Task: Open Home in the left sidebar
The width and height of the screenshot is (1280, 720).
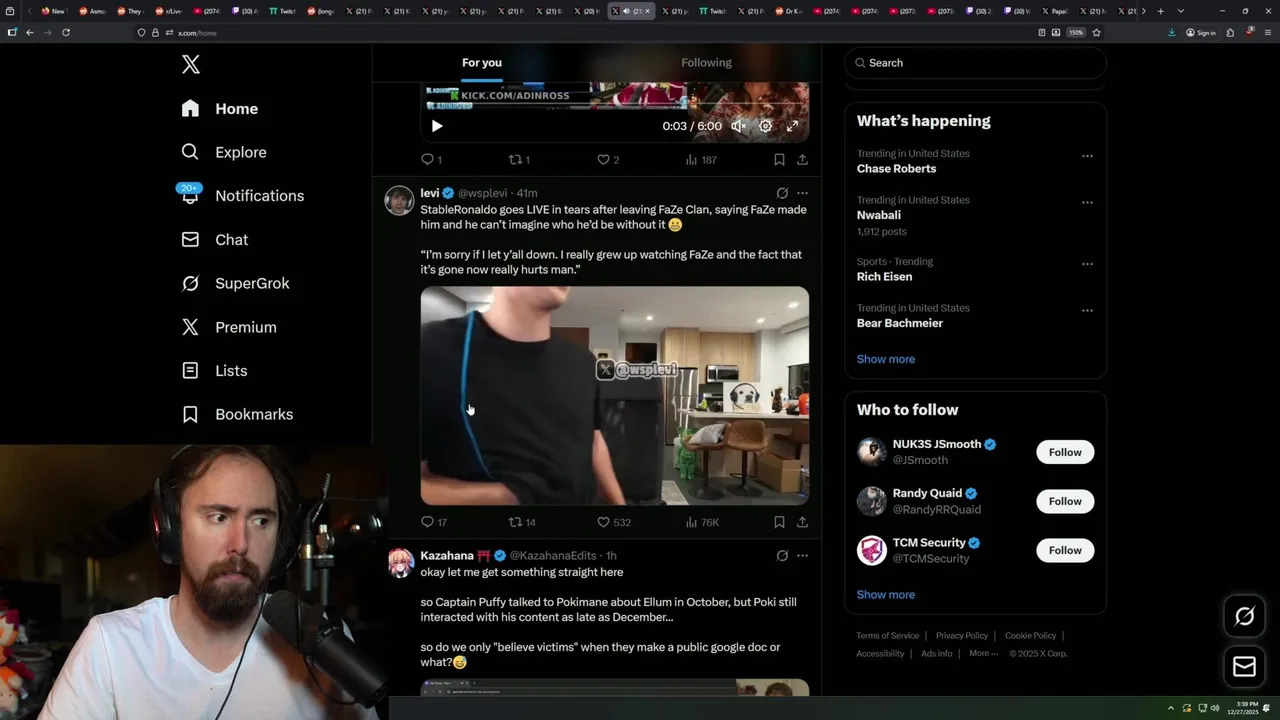Action: point(219,109)
